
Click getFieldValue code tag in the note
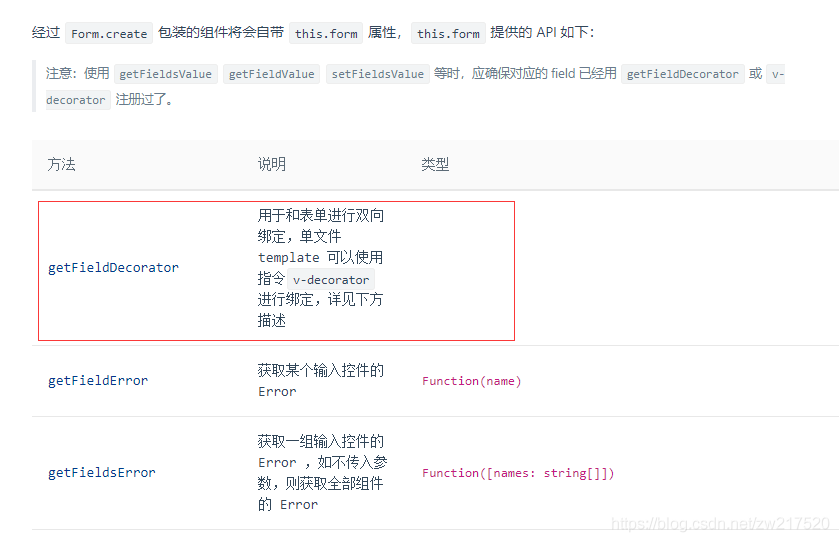click(271, 74)
